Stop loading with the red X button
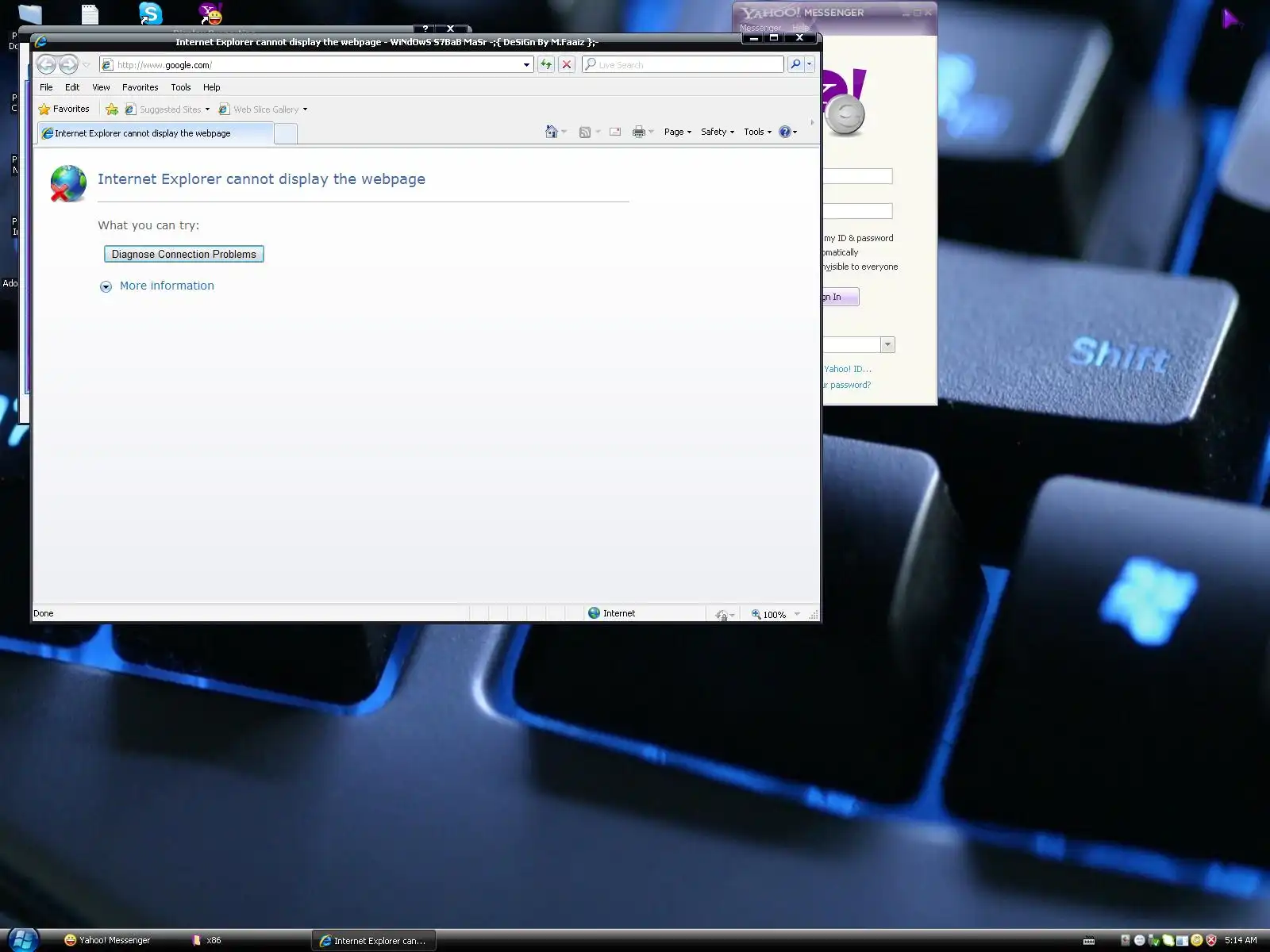The width and height of the screenshot is (1270, 952). coord(567,65)
